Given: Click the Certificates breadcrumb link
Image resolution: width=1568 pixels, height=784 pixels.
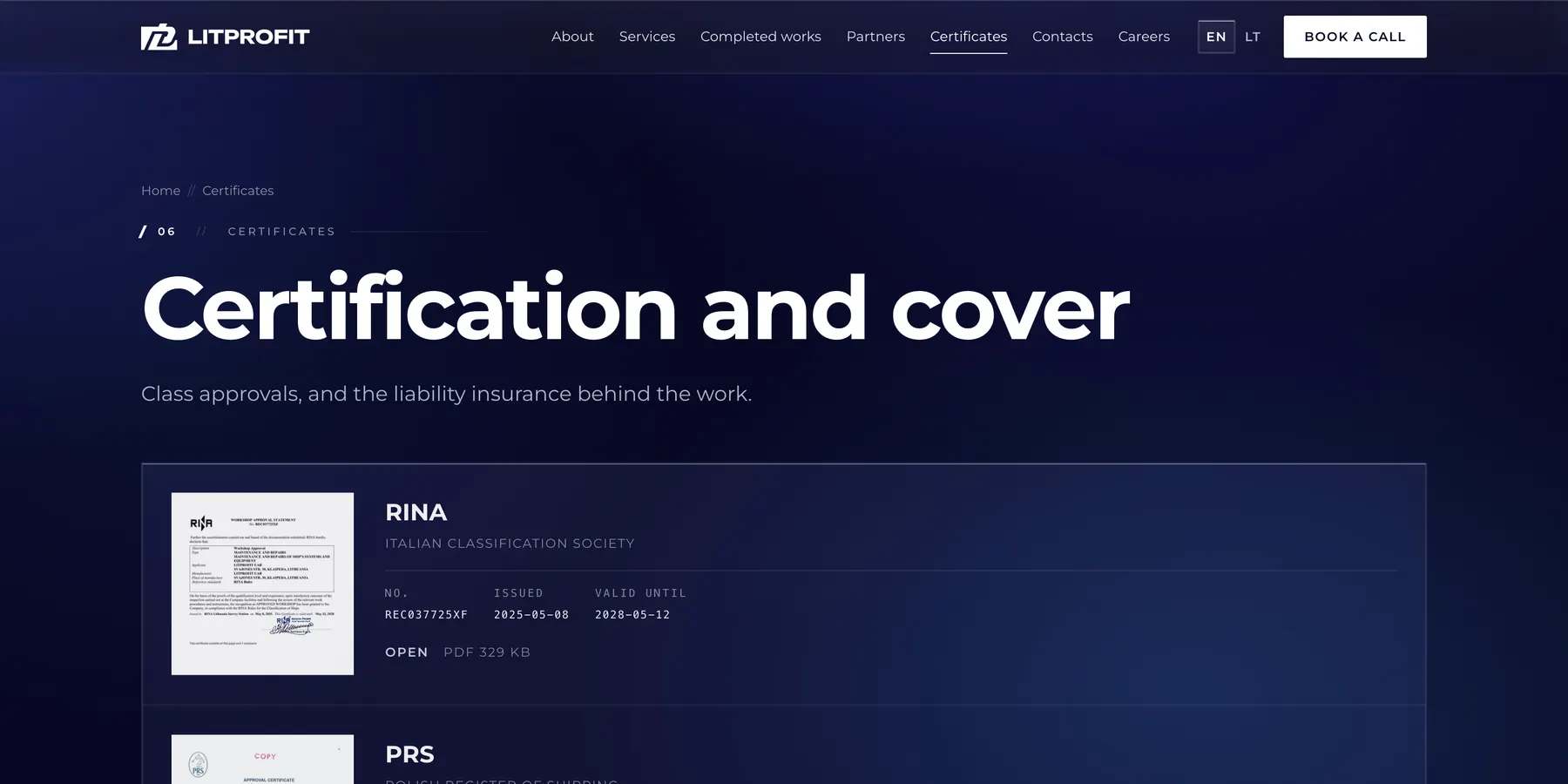Looking at the screenshot, I should point(238,191).
